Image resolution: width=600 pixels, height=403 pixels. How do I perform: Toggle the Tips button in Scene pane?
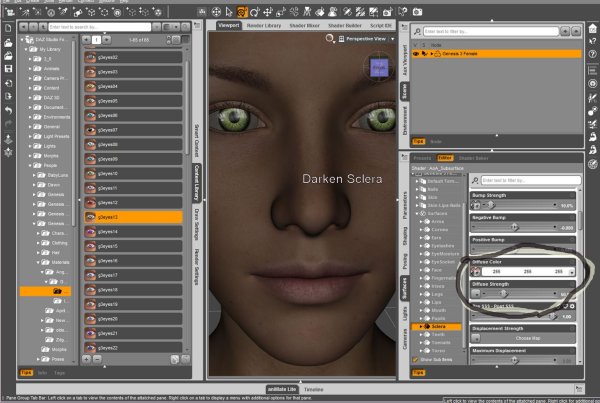[x=420, y=142]
